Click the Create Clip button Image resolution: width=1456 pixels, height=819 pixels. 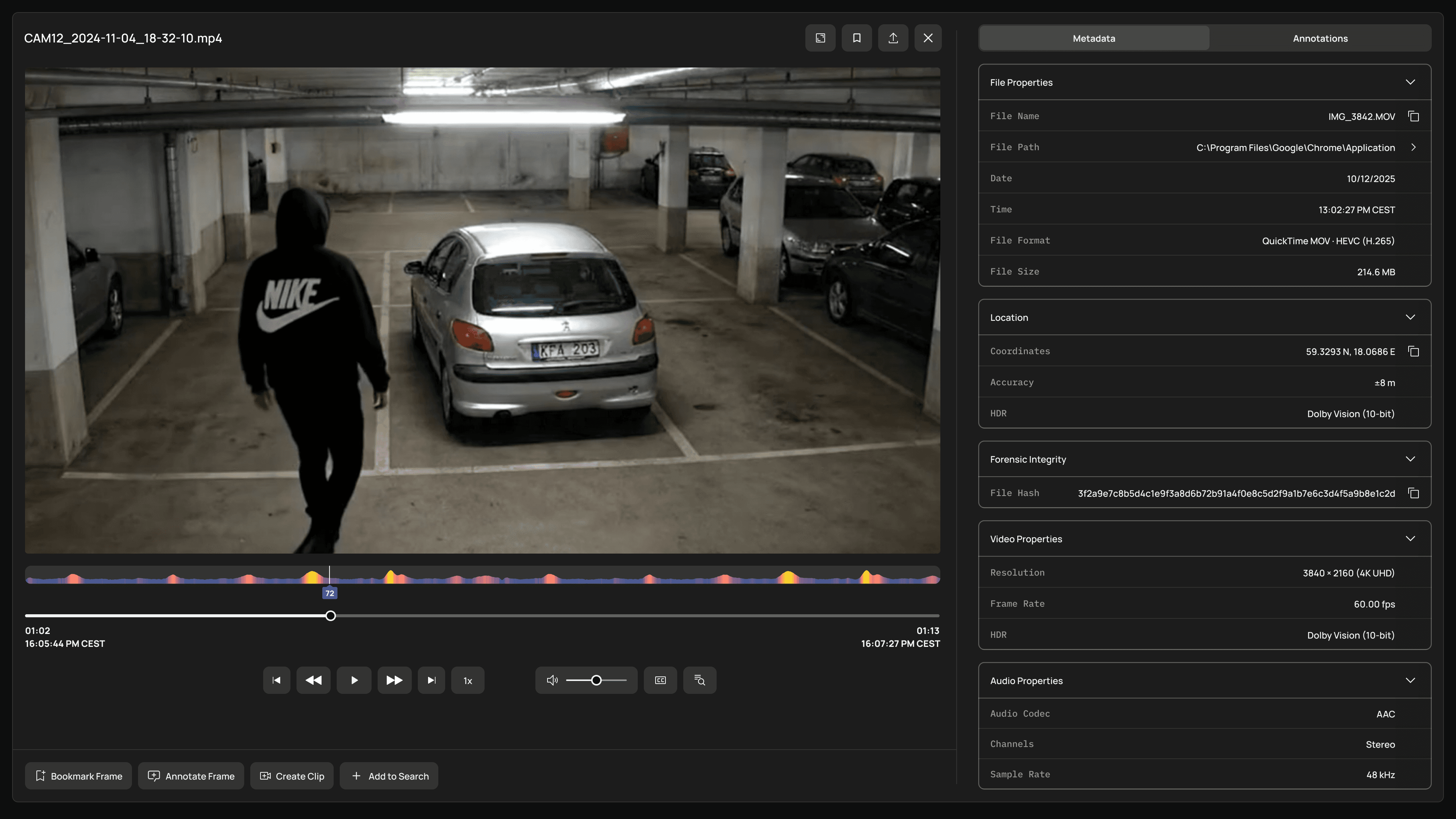pyautogui.click(x=292, y=776)
